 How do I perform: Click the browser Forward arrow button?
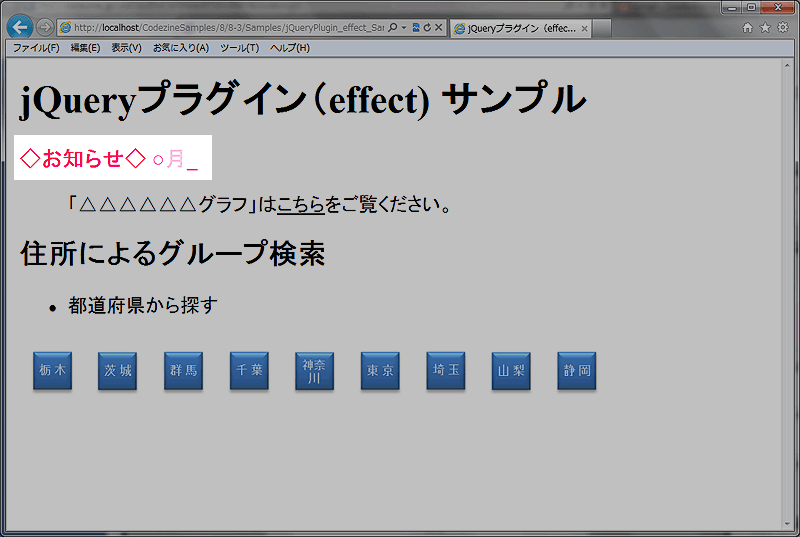click(x=45, y=27)
